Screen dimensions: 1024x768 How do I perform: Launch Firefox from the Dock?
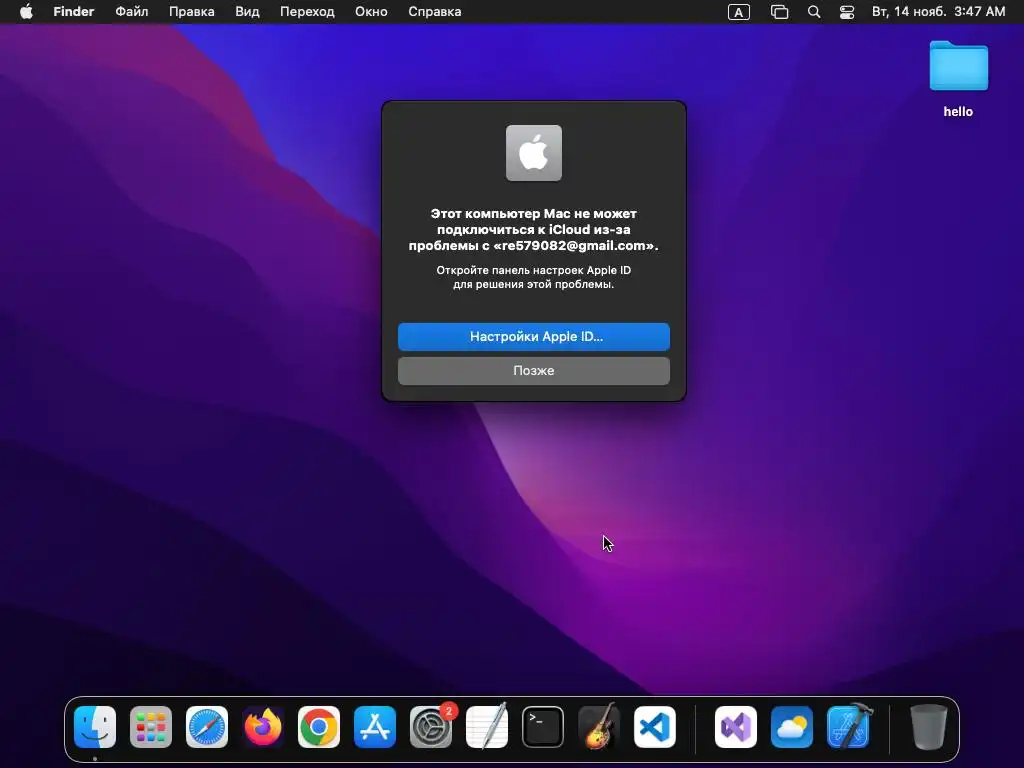pyautogui.click(x=263, y=727)
